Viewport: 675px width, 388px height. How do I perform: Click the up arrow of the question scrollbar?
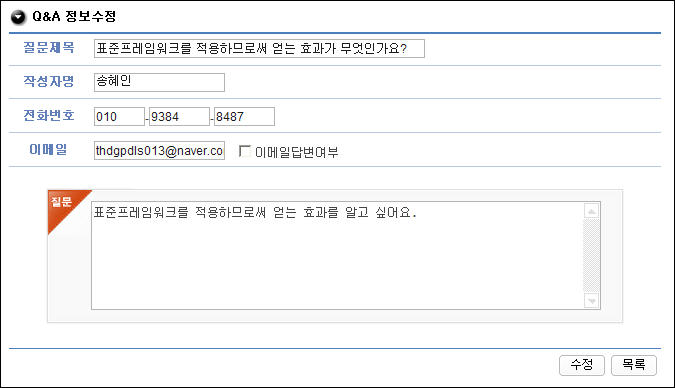coord(591,211)
